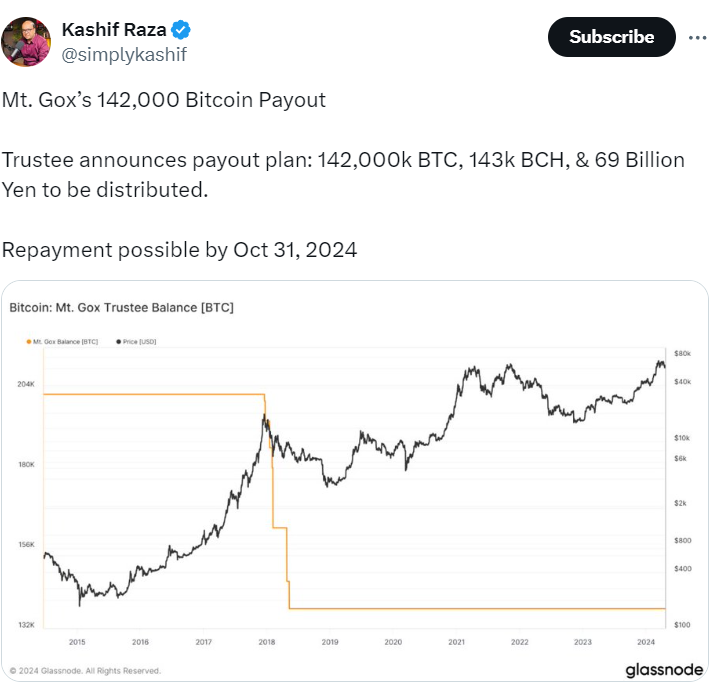Click the Repayment possible by Oct 31 text
Image resolution: width=728 pixels, height=694 pixels.
(179, 250)
